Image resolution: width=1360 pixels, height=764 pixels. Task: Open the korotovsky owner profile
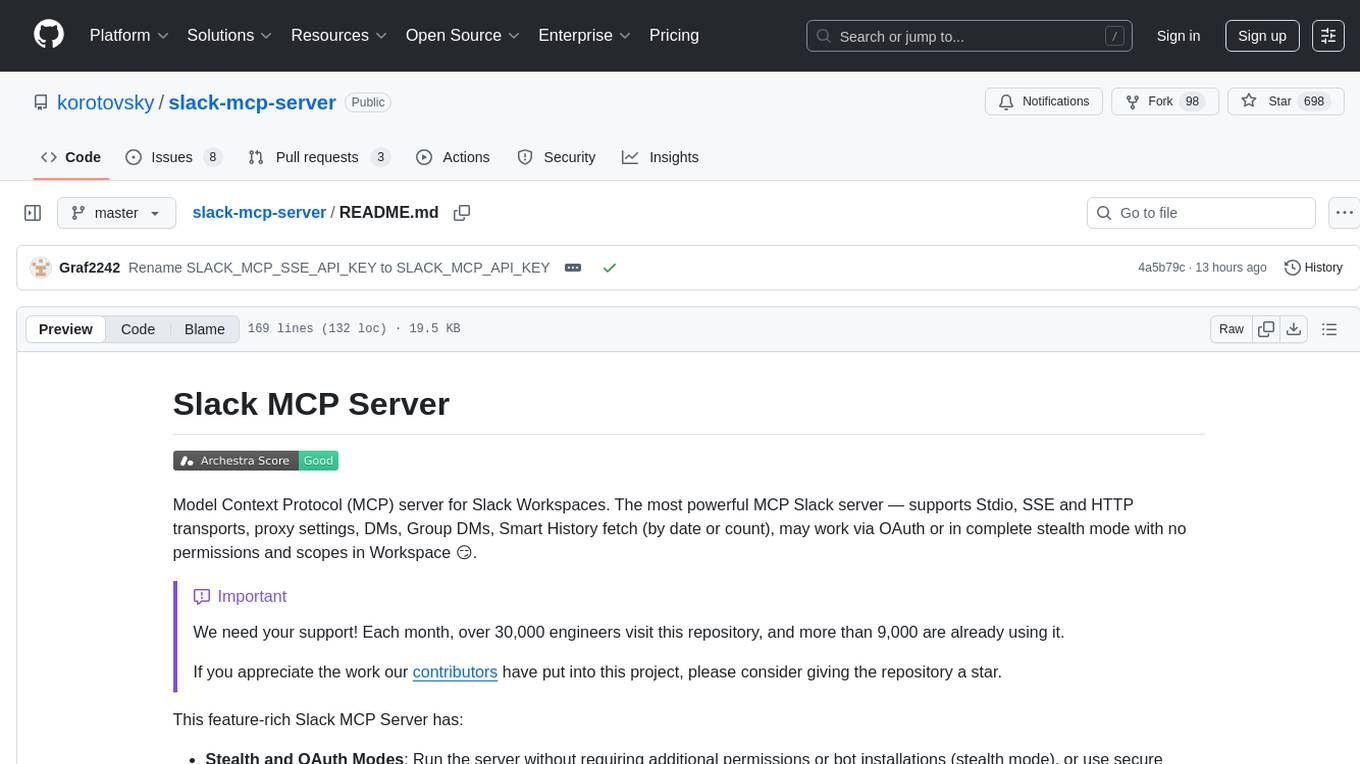pos(106,102)
